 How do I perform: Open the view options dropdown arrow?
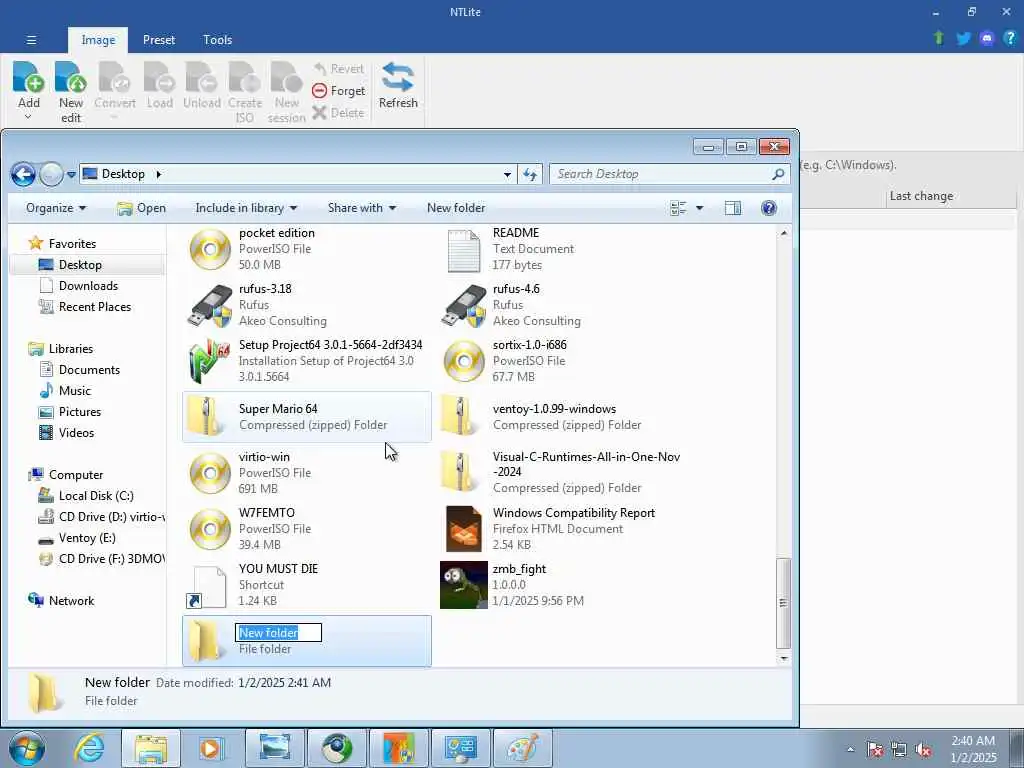[699, 208]
